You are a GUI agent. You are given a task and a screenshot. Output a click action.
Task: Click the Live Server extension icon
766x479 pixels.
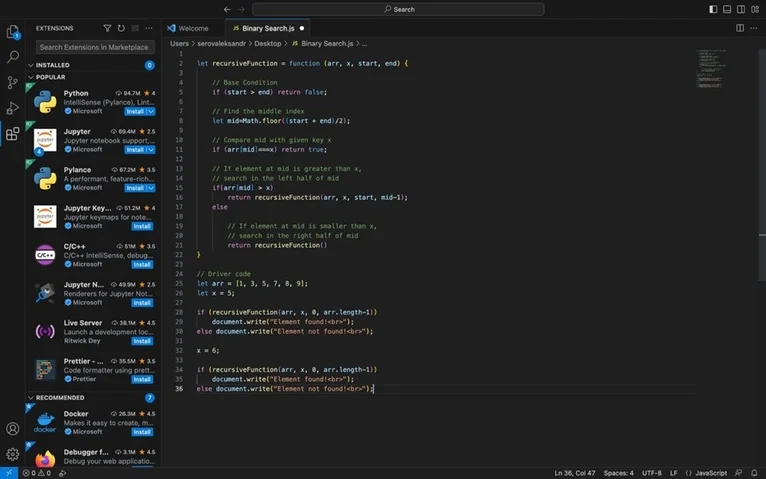(45, 332)
